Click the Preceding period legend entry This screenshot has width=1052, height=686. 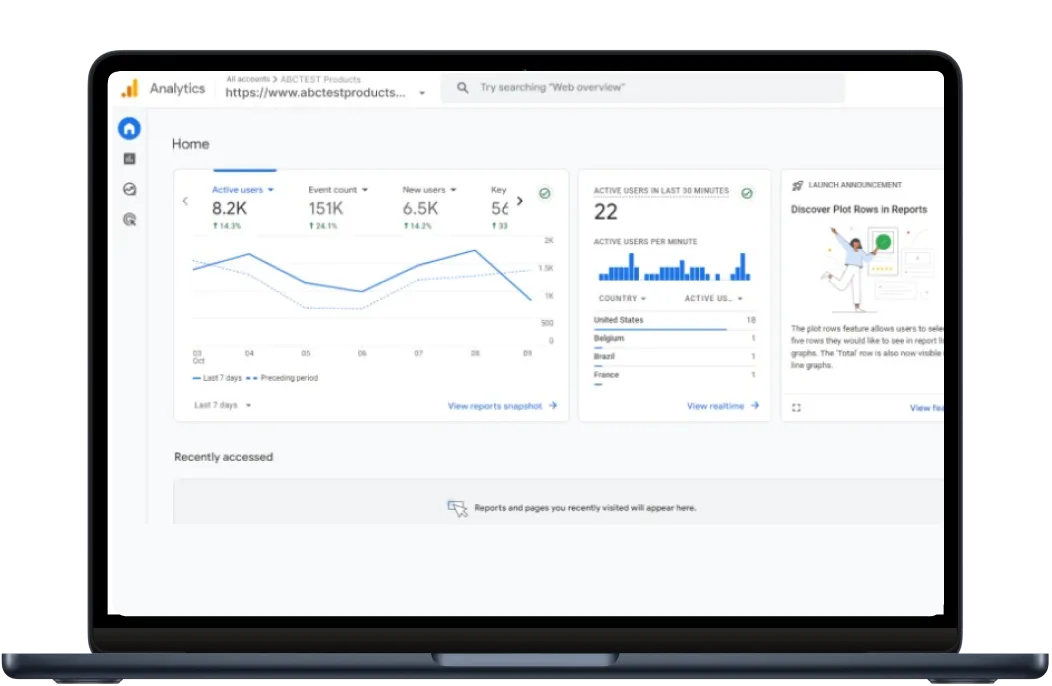tap(282, 379)
